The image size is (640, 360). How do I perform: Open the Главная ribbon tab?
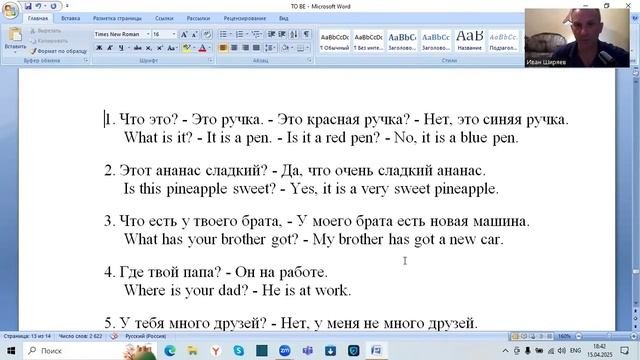(38, 18)
